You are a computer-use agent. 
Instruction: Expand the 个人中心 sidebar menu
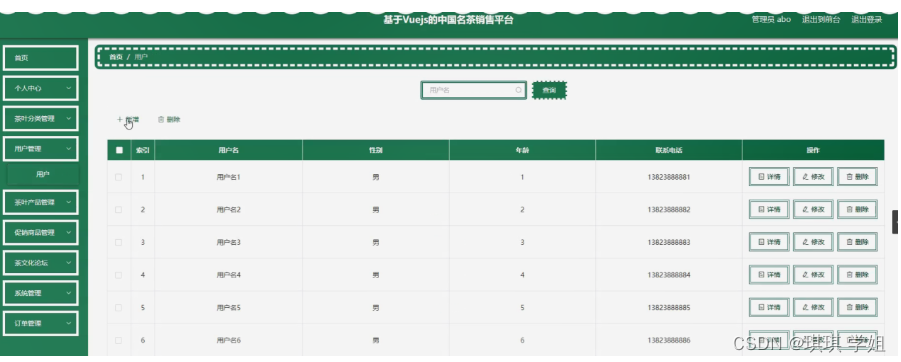(x=41, y=88)
